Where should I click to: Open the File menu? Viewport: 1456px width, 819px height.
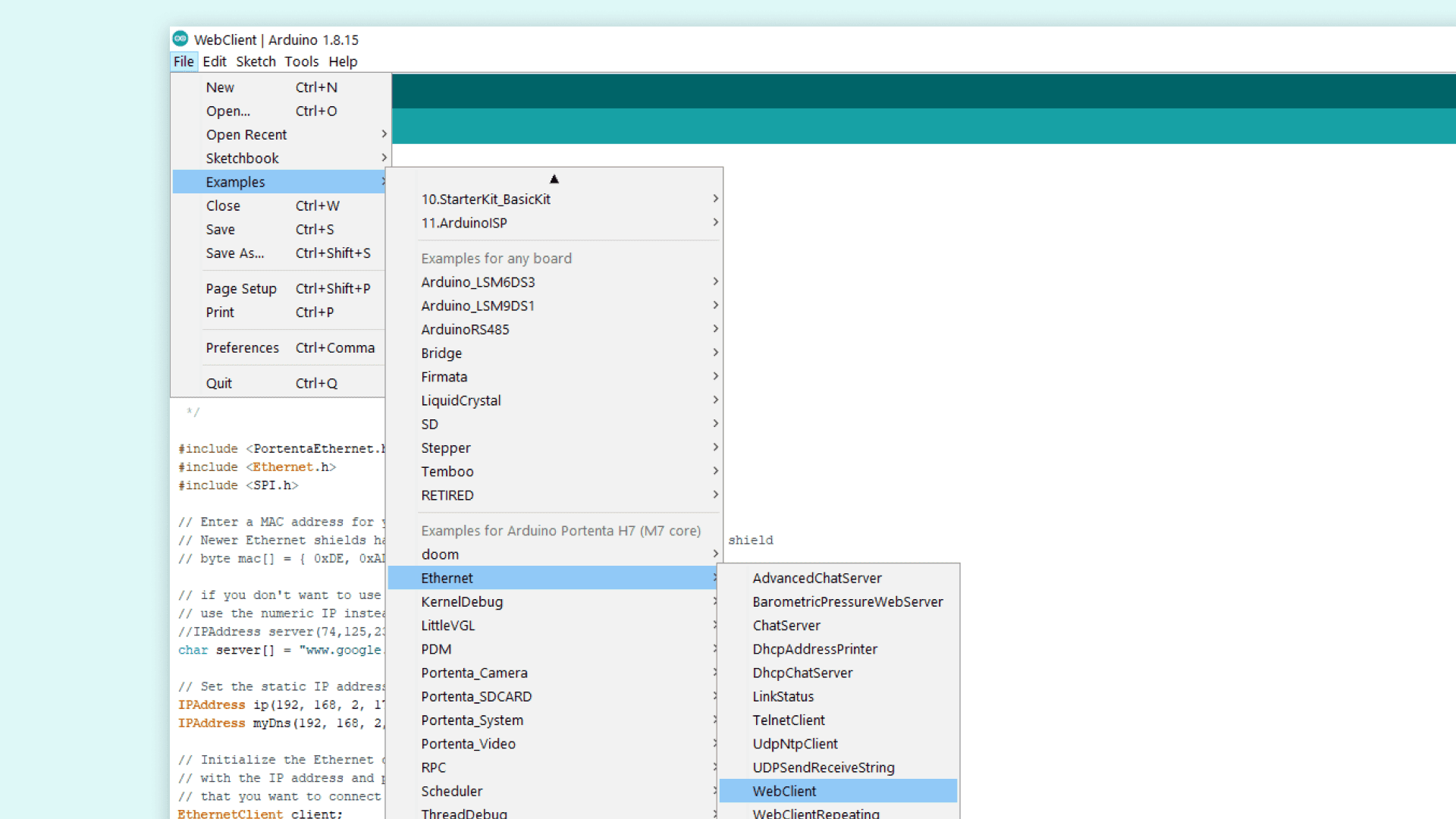pos(184,61)
